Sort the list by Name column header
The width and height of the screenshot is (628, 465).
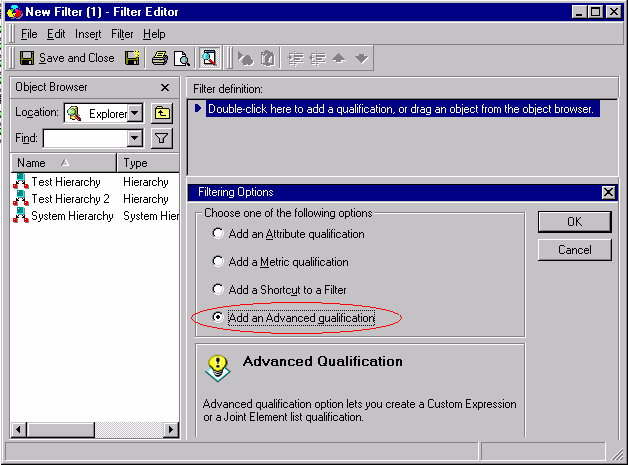tap(63, 163)
